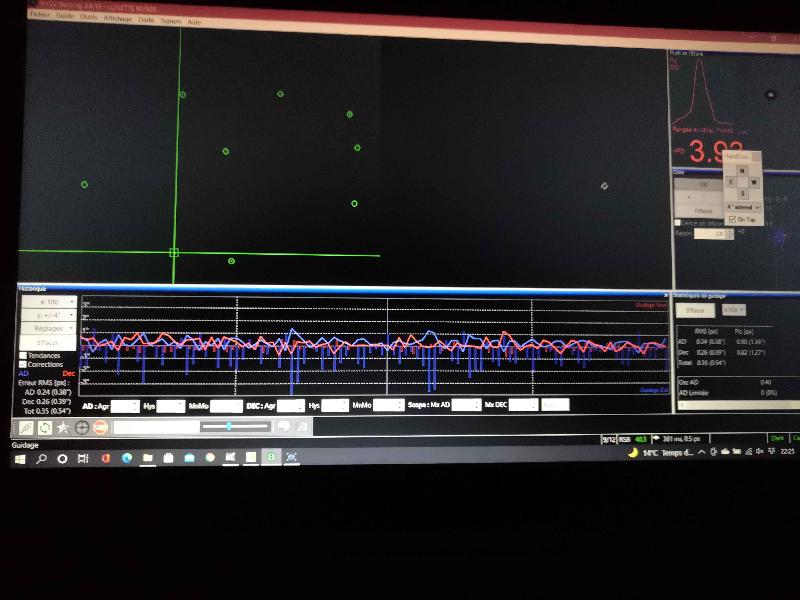Launch Microsoft Edge from taskbar
800x600 pixels.
127,458
